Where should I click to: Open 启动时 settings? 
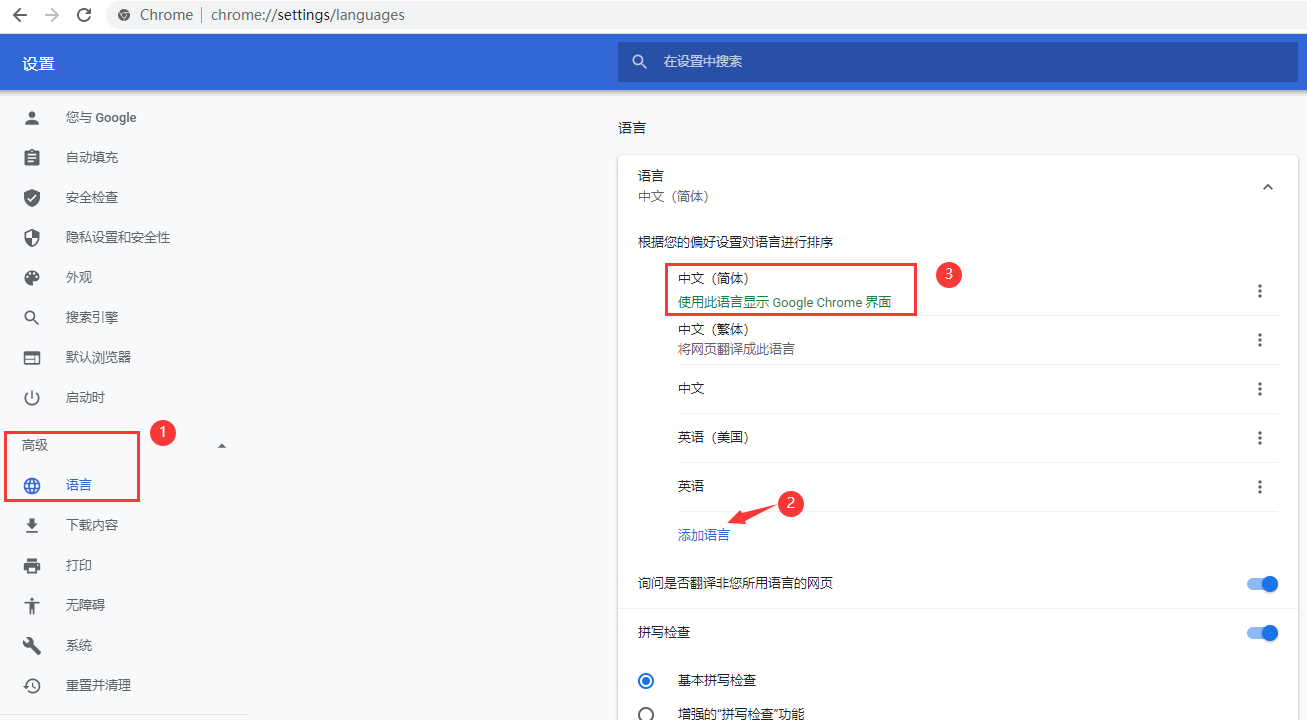click(85, 398)
